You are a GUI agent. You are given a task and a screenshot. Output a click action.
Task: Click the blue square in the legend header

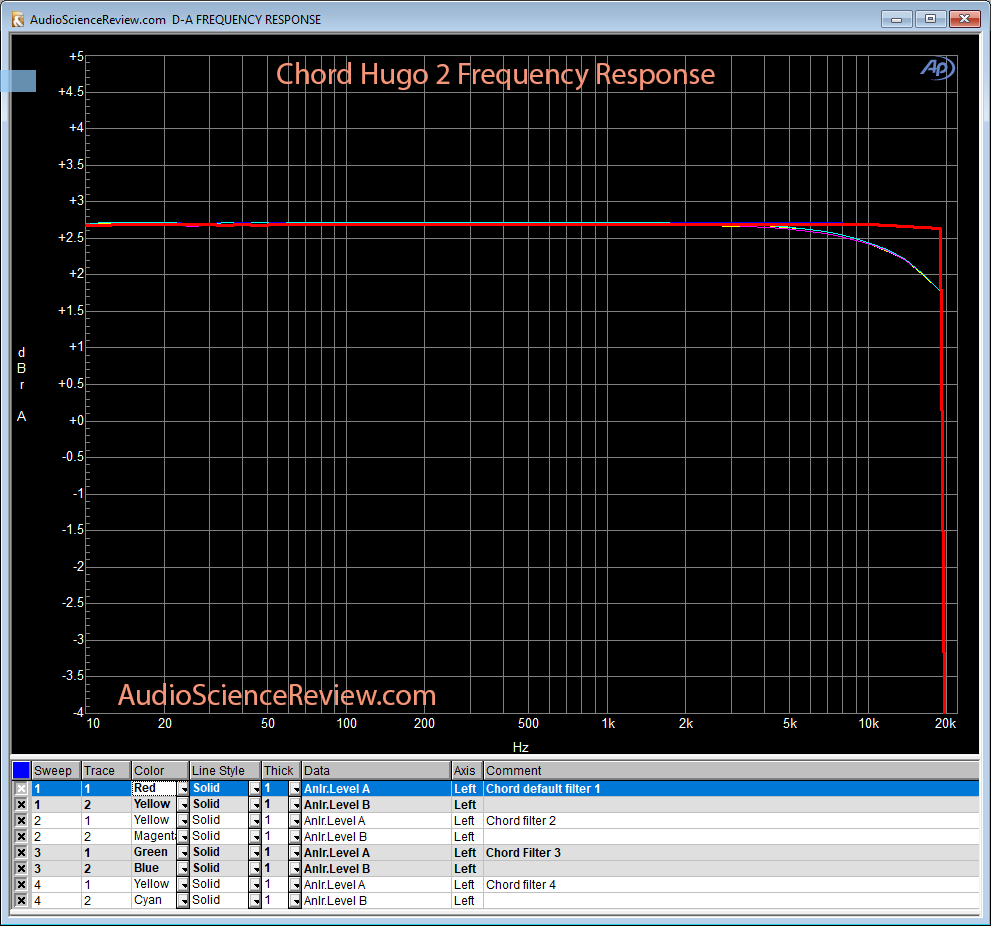pyautogui.click(x=21, y=770)
